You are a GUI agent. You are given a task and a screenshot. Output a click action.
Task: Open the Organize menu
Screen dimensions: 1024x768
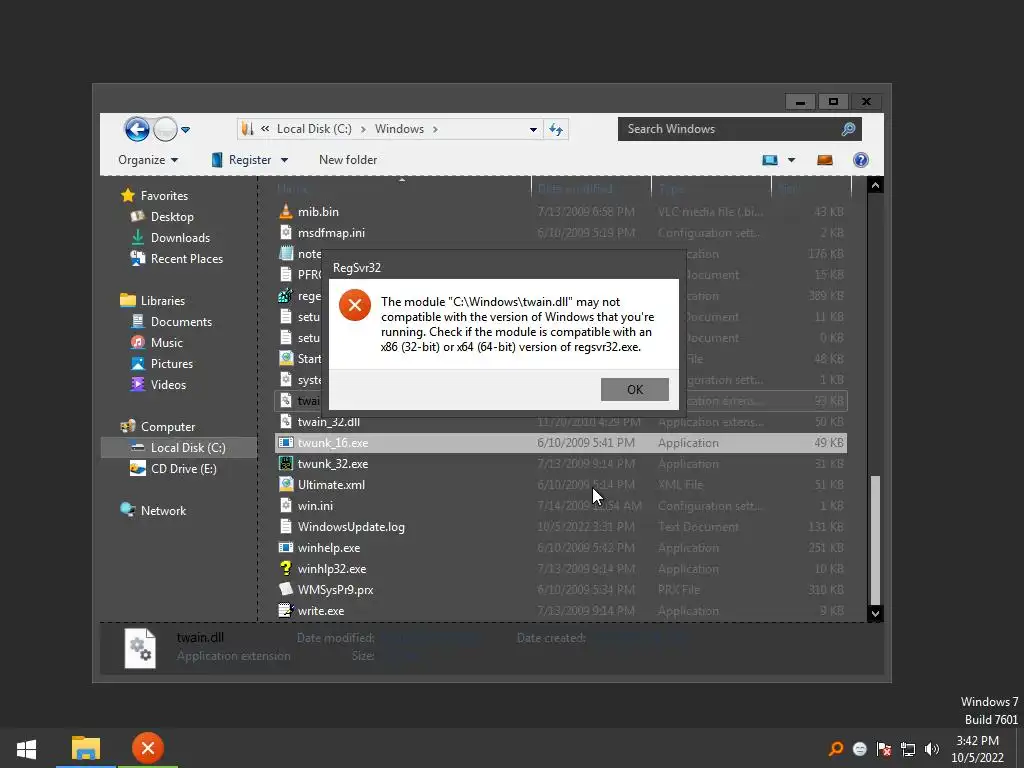point(148,160)
